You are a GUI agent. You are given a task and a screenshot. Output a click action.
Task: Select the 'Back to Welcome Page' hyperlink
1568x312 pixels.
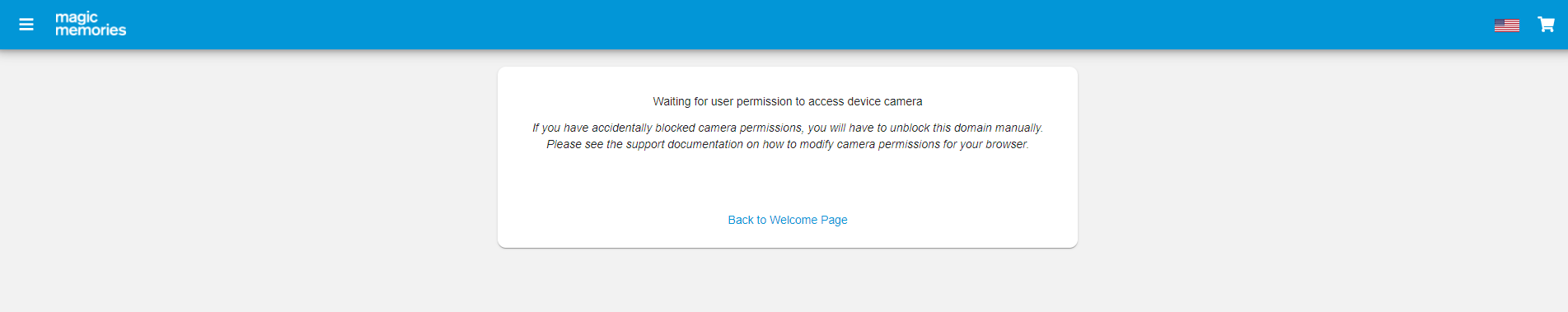pos(788,220)
